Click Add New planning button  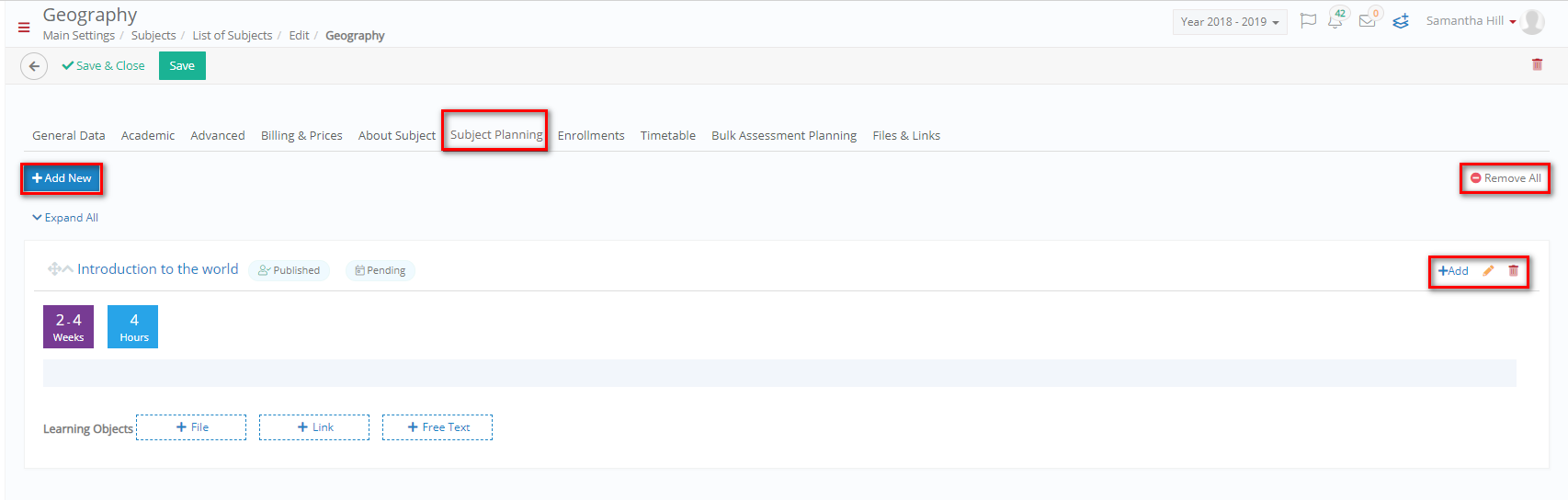[x=62, y=178]
